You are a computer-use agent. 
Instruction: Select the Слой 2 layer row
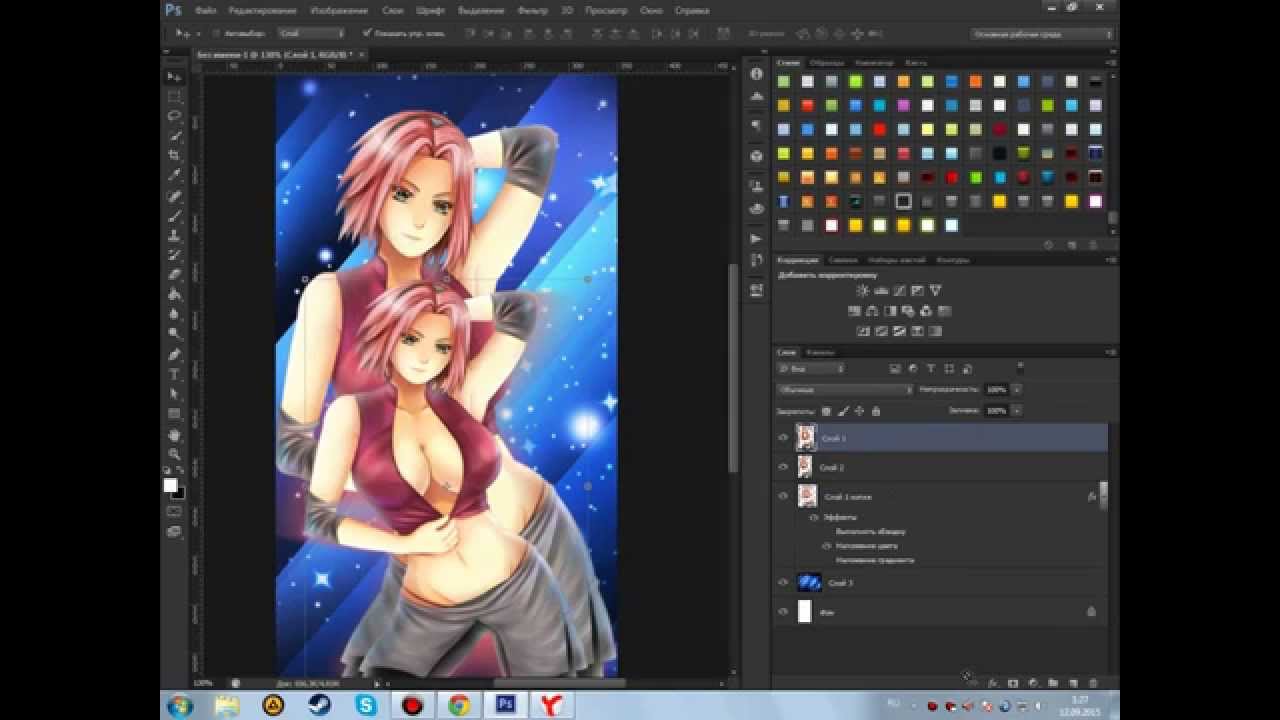[941, 467]
